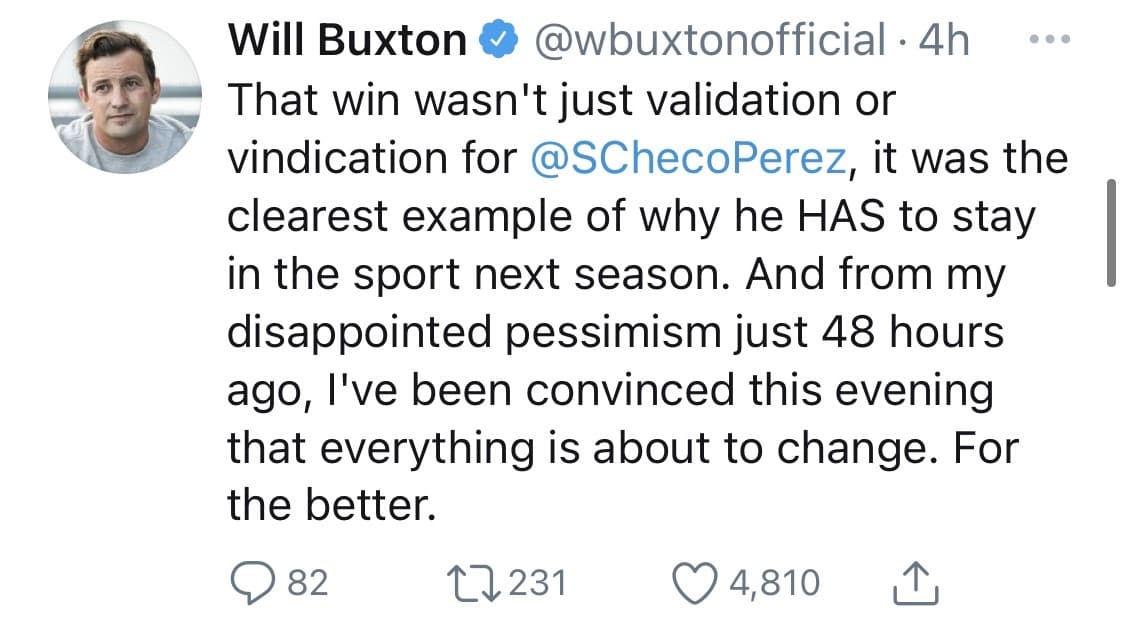The height and width of the screenshot is (619, 1125).
Task: Click the blue verified badge
Action: (498, 38)
